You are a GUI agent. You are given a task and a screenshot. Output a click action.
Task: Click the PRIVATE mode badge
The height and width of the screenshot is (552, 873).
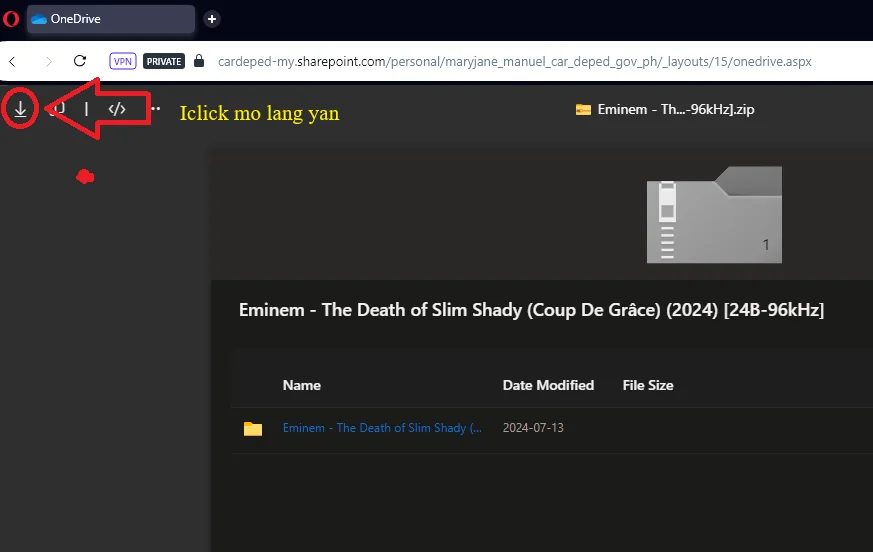[x=164, y=61]
